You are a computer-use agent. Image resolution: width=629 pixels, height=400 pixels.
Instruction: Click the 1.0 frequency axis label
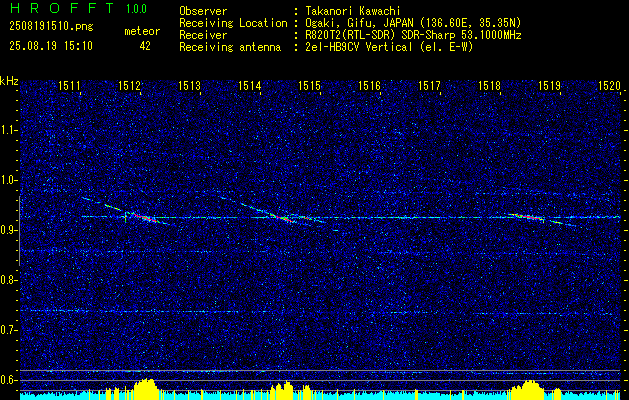point(8,180)
